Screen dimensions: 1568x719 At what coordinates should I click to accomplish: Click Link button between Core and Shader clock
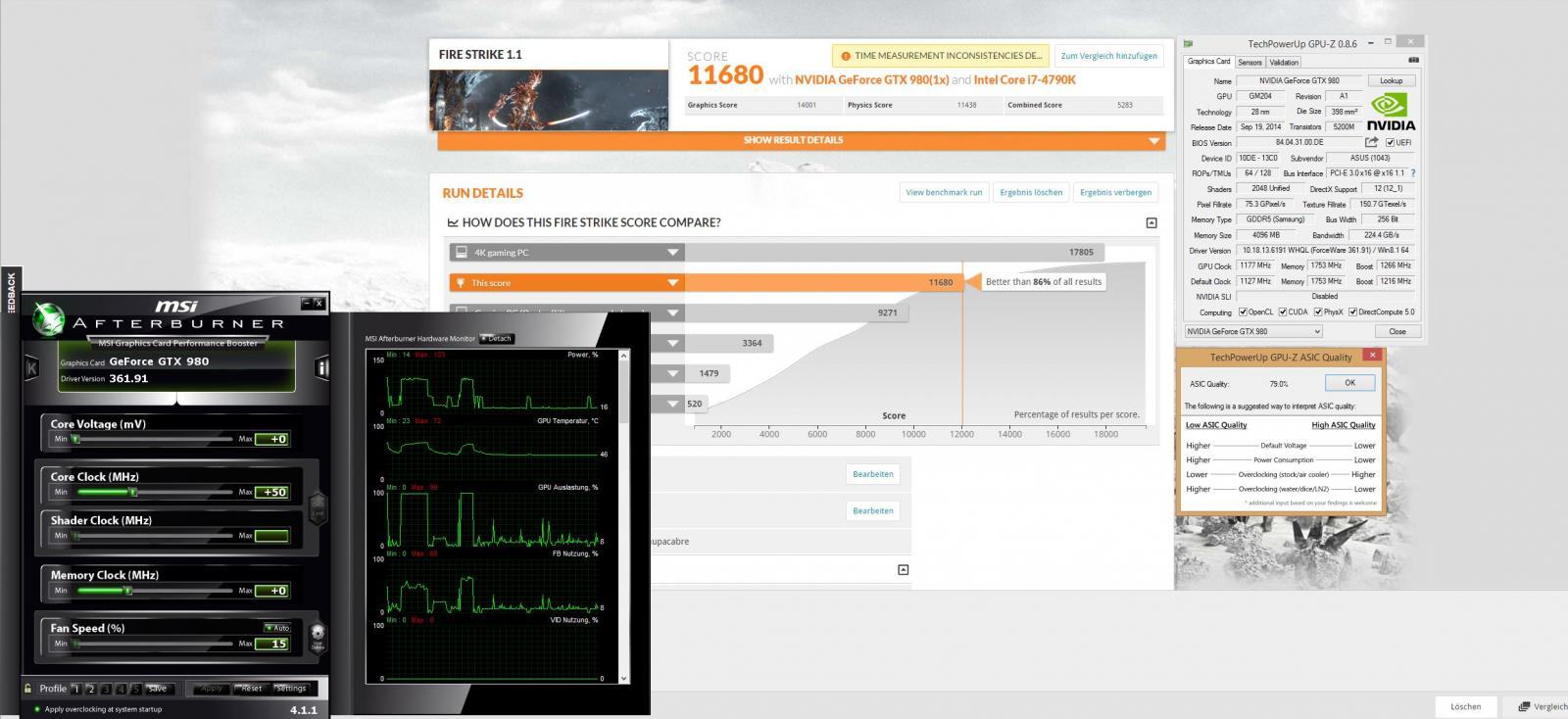317,507
